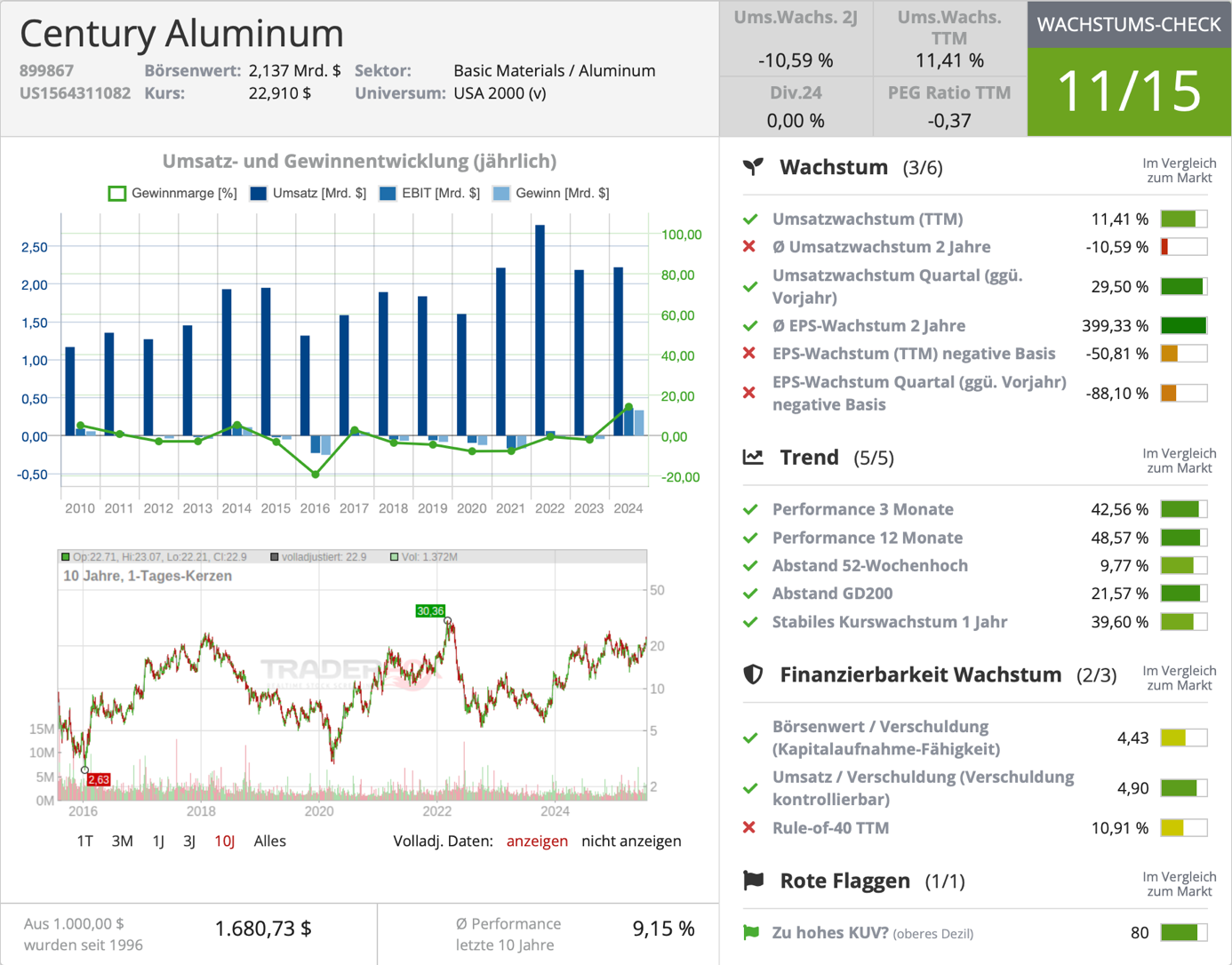Screen dimensions: 1232x965
Task: Click red X next to Ø Umsatzwachstum 2 Jahre
Action: [749, 247]
